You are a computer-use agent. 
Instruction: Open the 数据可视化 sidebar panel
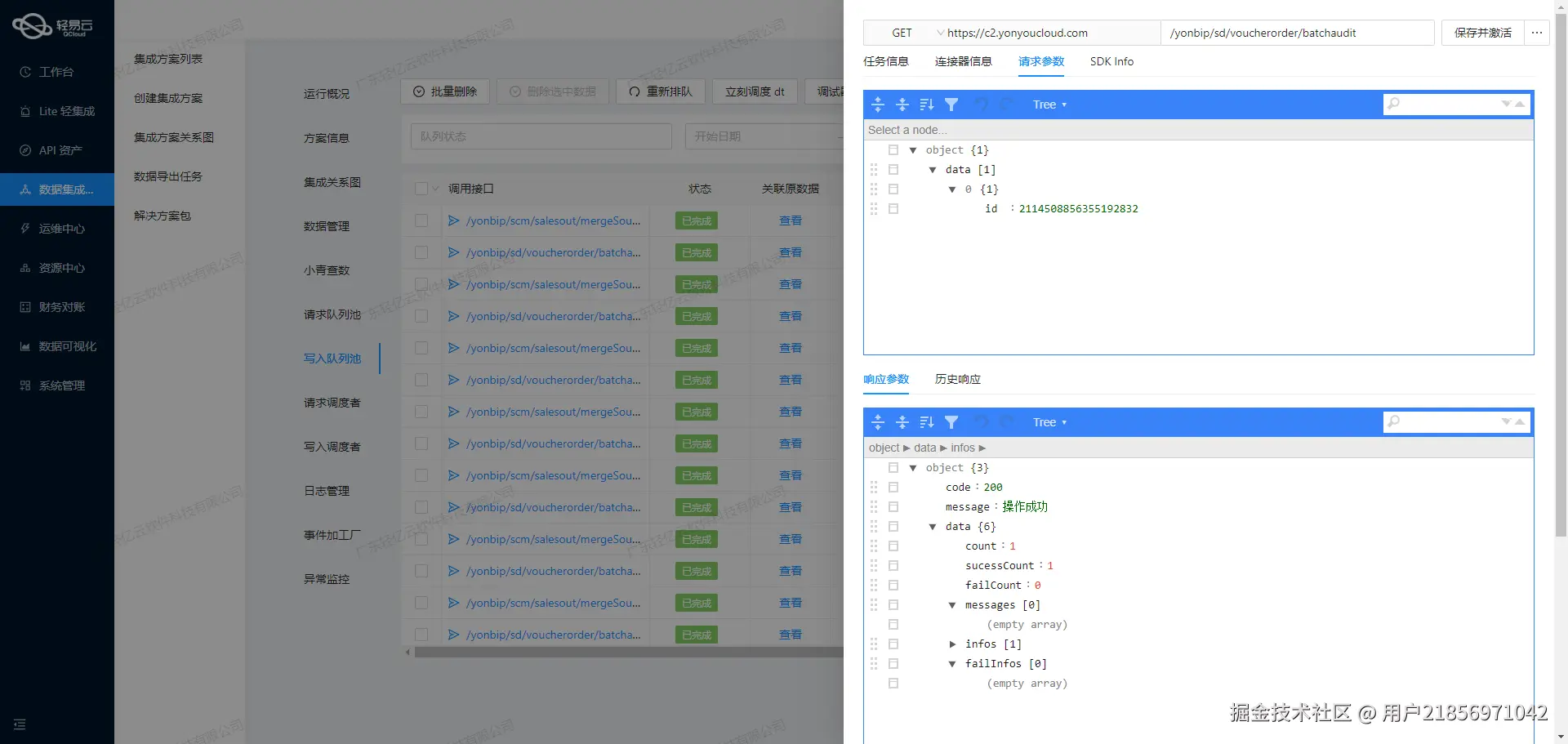[x=24, y=345]
